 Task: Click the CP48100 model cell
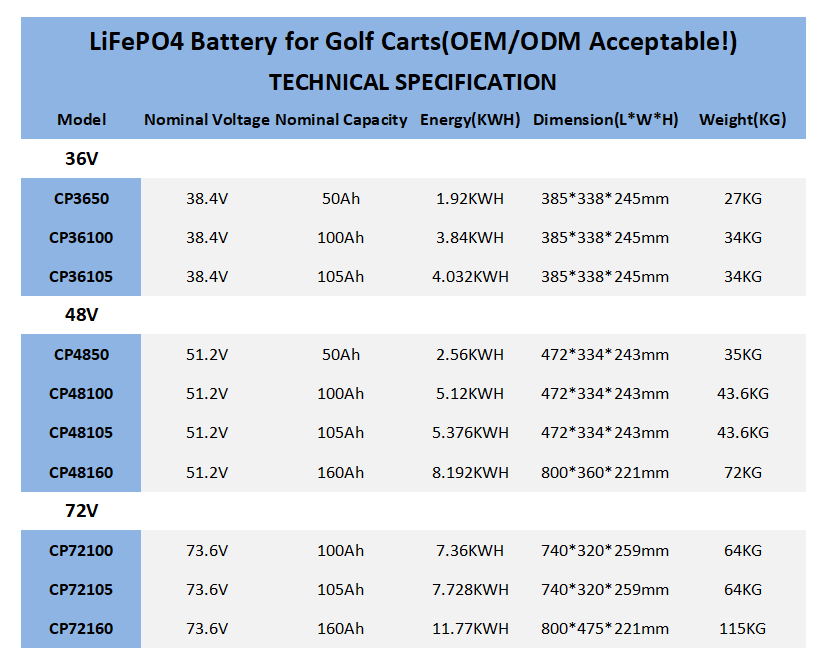pyautogui.click(x=81, y=394)
